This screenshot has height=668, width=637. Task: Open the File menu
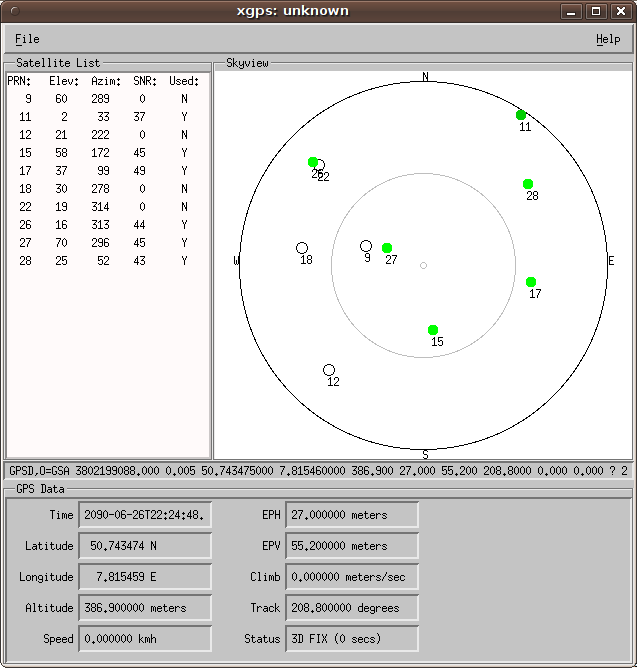pyautogui.click(x=27, y=39)
